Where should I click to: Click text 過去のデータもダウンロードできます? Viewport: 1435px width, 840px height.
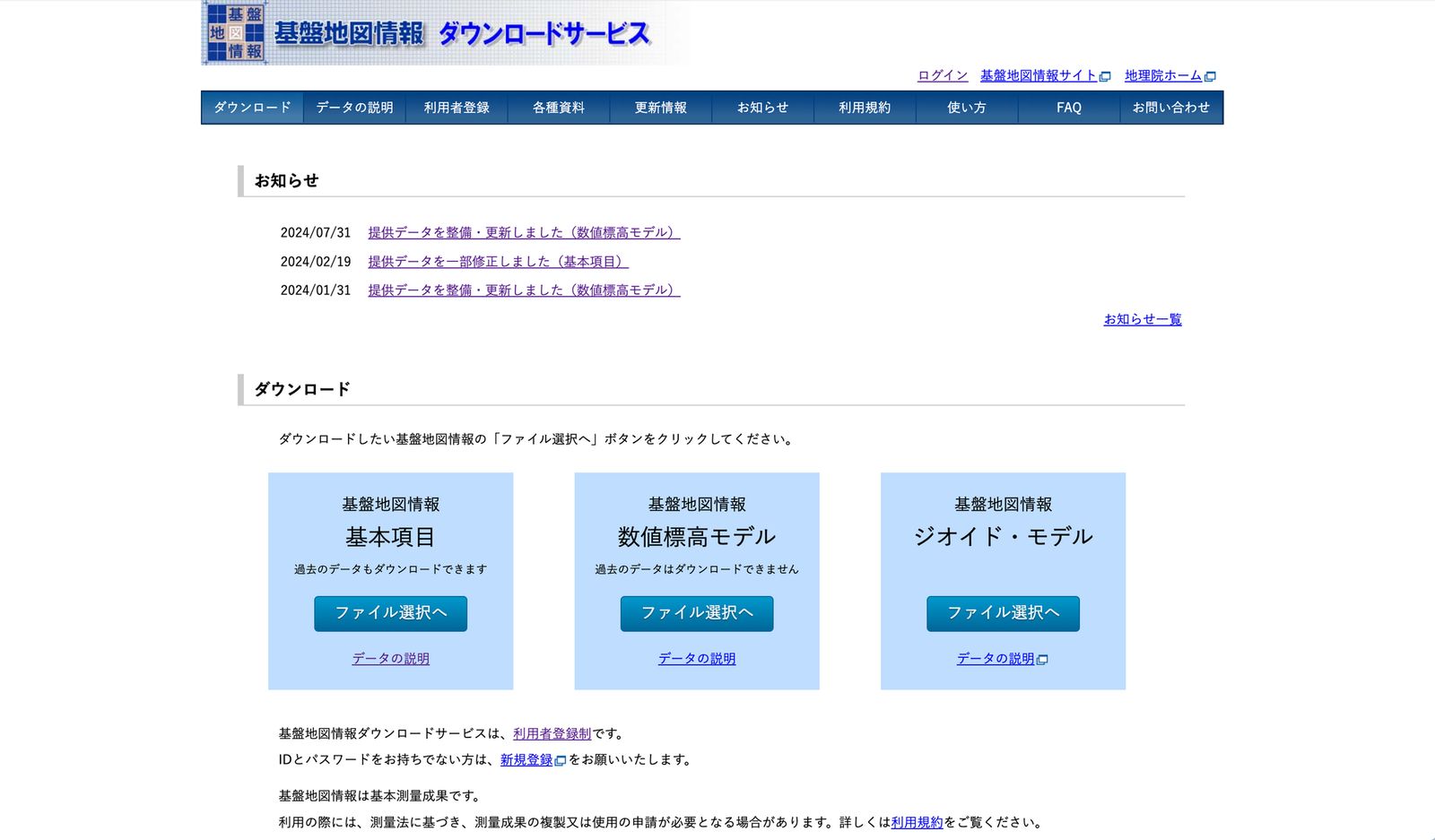coord(390,569)
